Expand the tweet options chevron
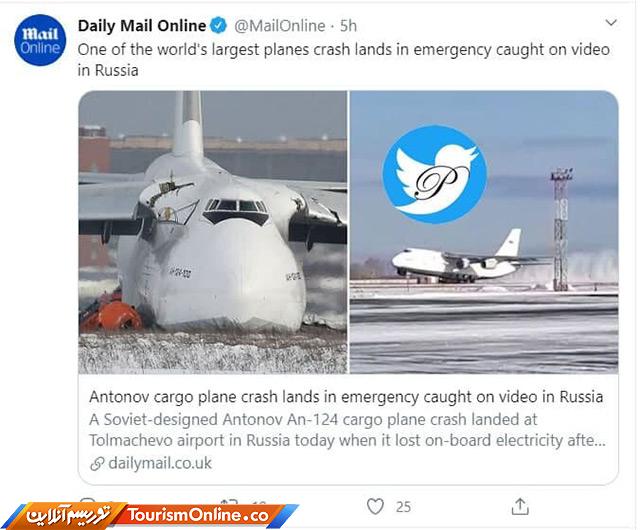This screenshot has height=530, width=640. (611, 22)
